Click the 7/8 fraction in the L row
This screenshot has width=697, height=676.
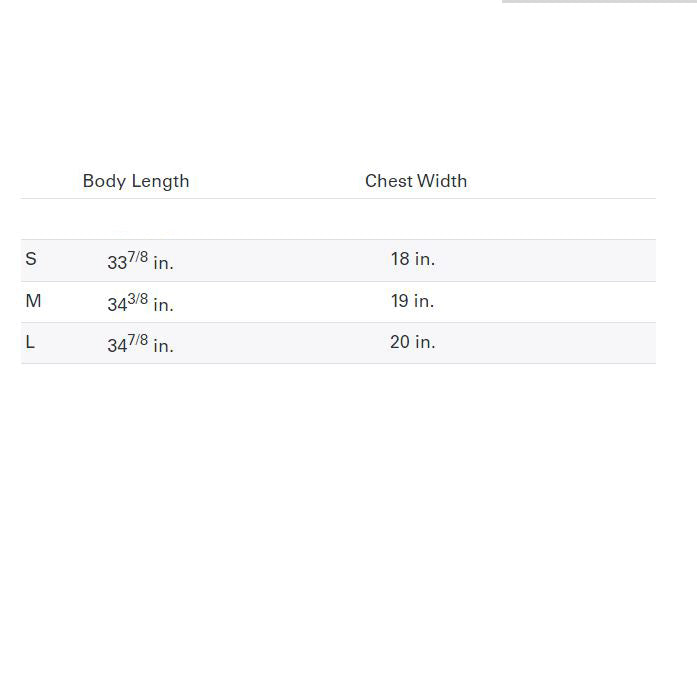(138, 340)
